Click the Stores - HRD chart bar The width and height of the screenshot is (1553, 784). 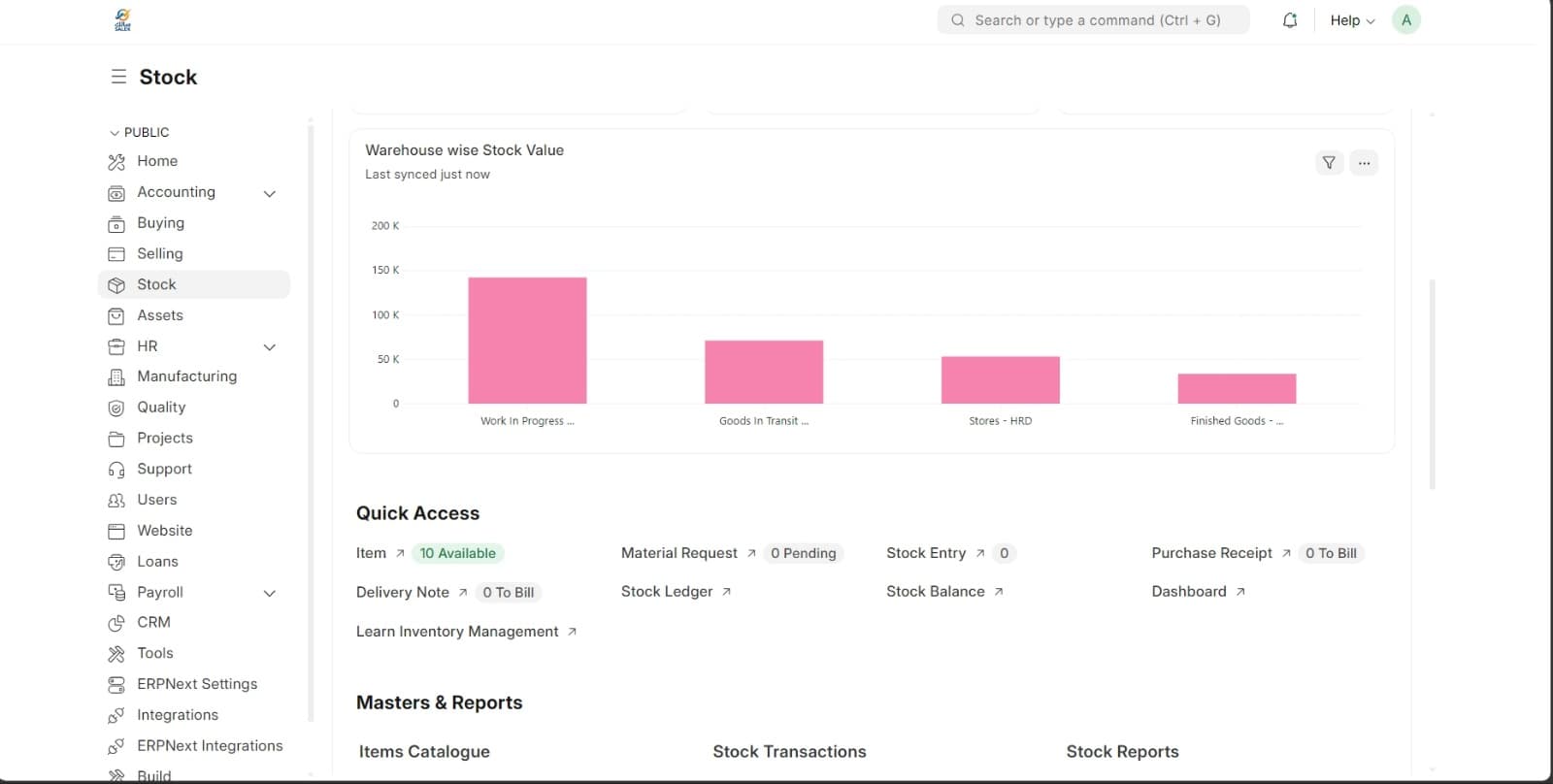click(x=1001, y=380)
